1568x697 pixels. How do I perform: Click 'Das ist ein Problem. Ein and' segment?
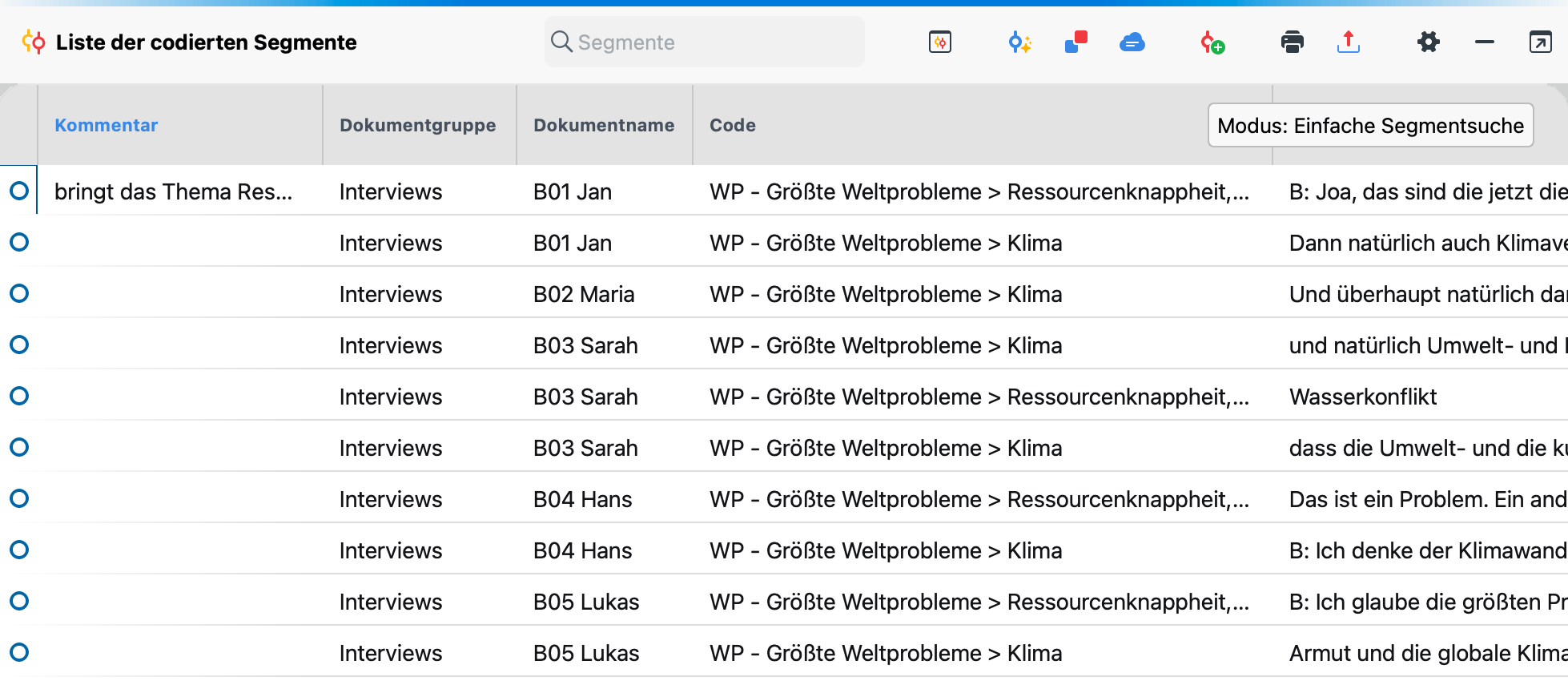[x=1428, y=500]
